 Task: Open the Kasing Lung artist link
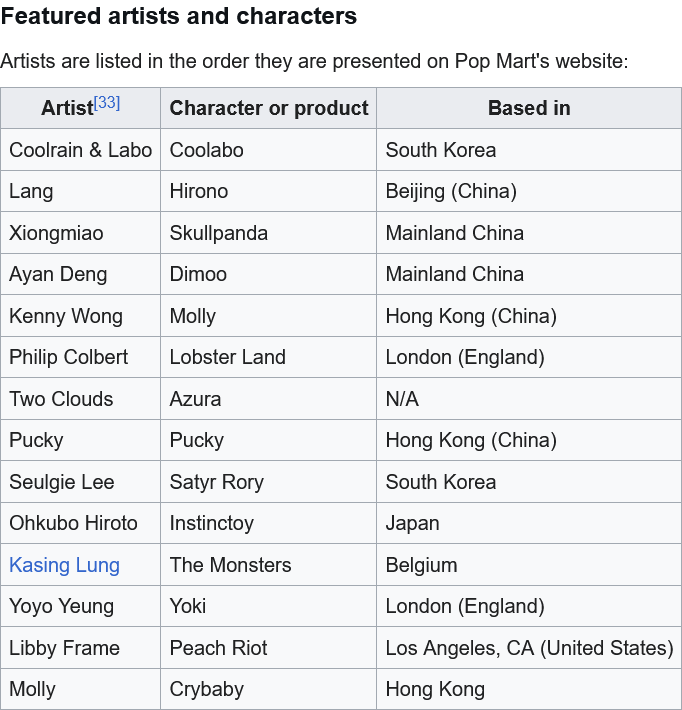64,565
